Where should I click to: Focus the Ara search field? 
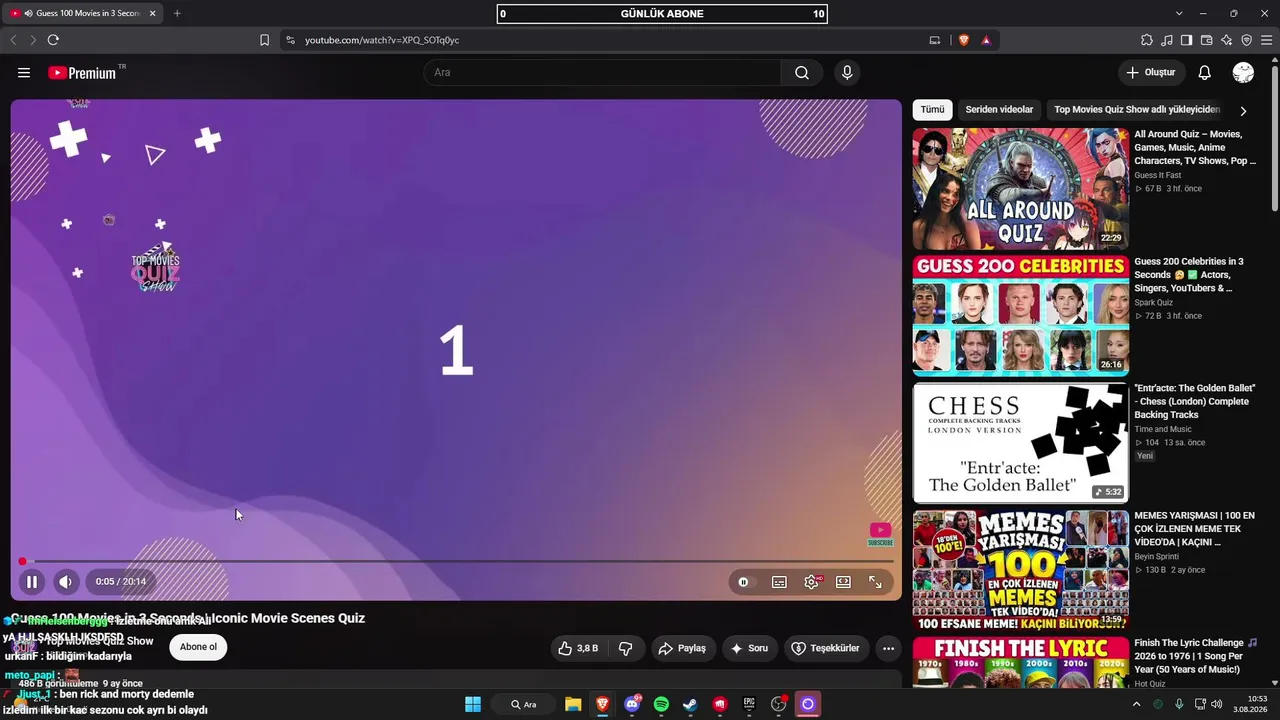[602, 73]
